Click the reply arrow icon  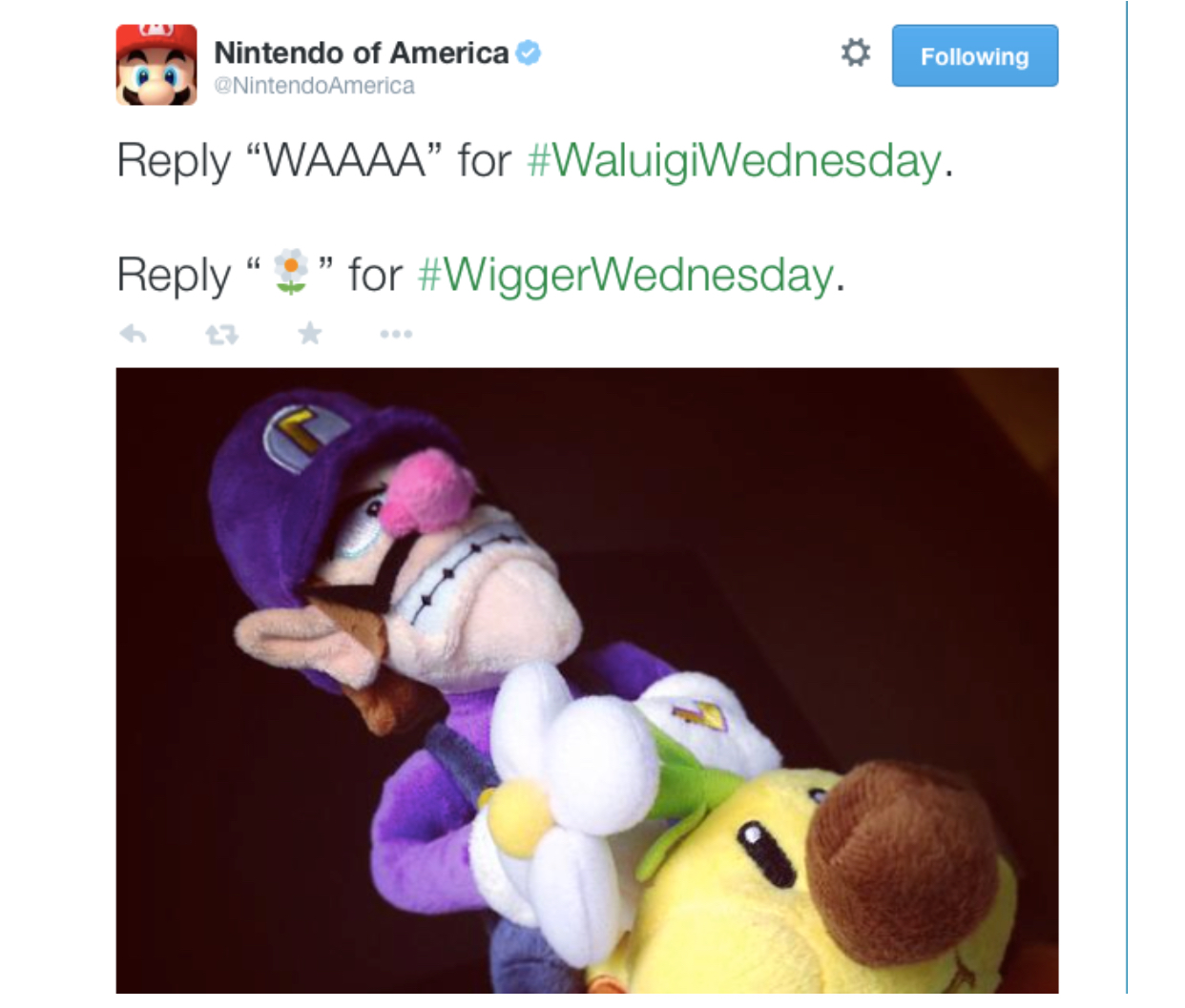(133, 334)
